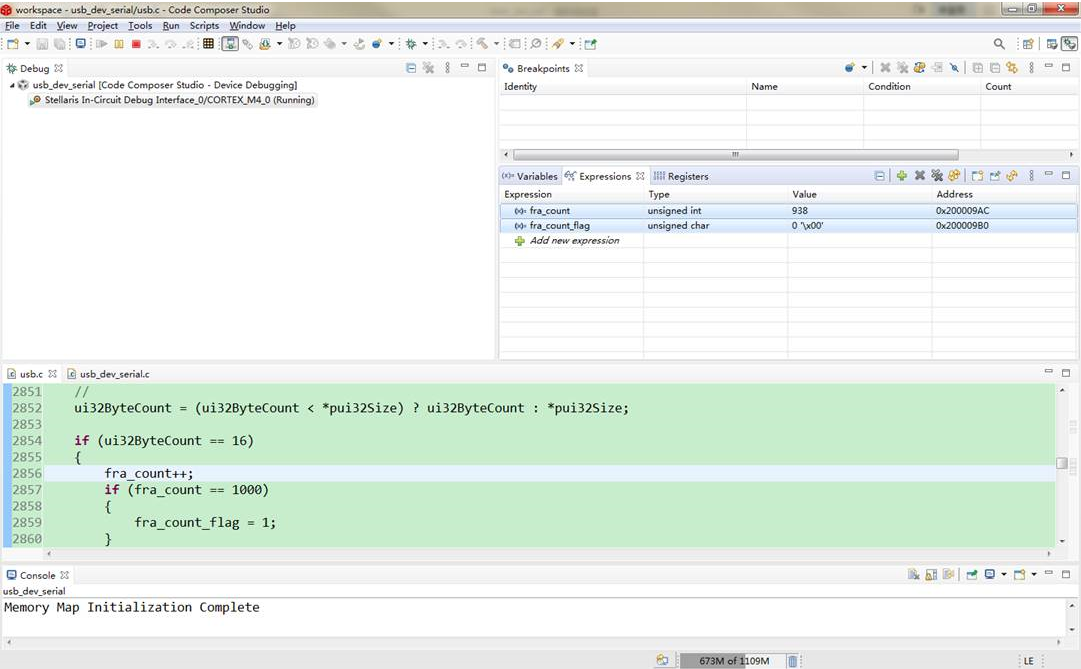The width and height of the screenshot is (1081, 669).
Task: Toggle Skip All Breakpoints in Breakpoints panel
Action: click(x=953, y=68)
